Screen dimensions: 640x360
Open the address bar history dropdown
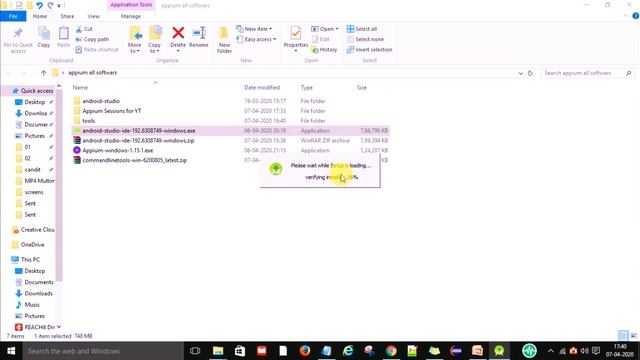[x=520, y=73]
